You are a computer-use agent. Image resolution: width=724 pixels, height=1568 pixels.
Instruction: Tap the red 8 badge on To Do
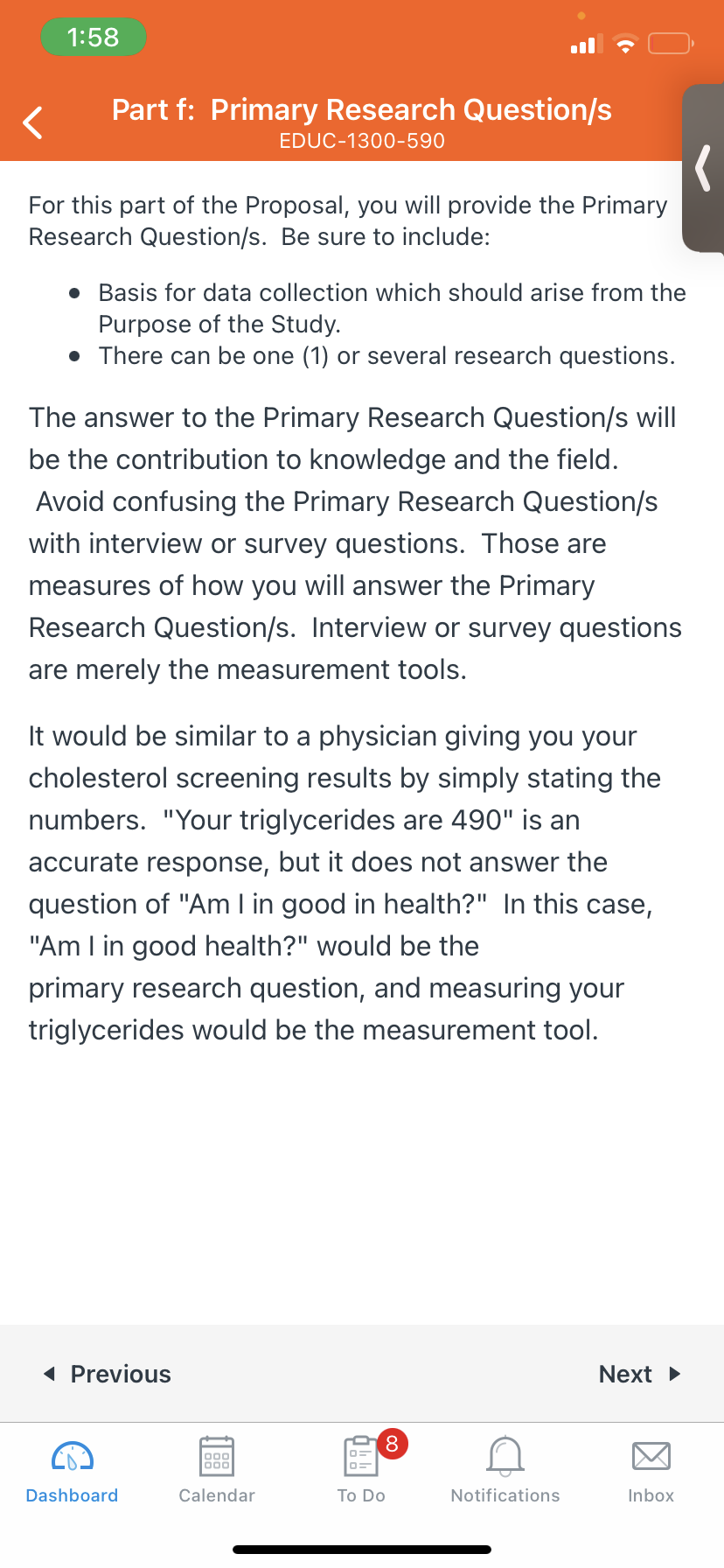click(392, 1443)
